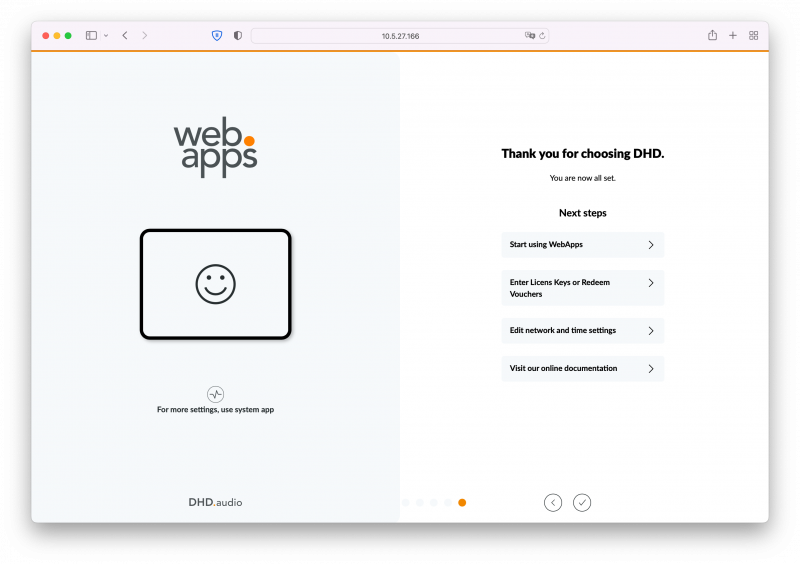Click chevron beside Edit network settings
This screenshot has height=564, width=800.
pos(651,331)
